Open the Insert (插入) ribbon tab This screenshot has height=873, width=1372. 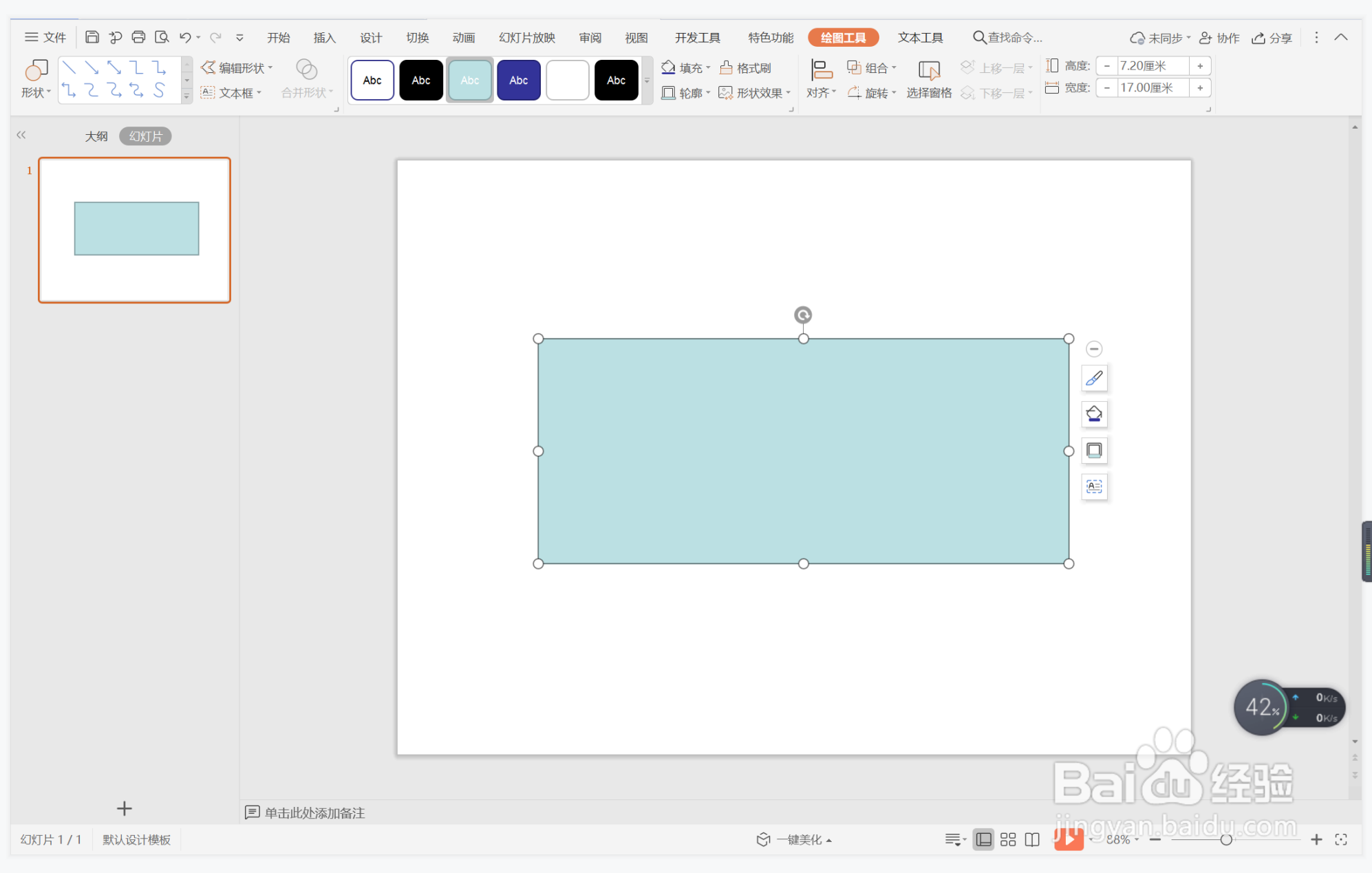click(x=324, y=37)
